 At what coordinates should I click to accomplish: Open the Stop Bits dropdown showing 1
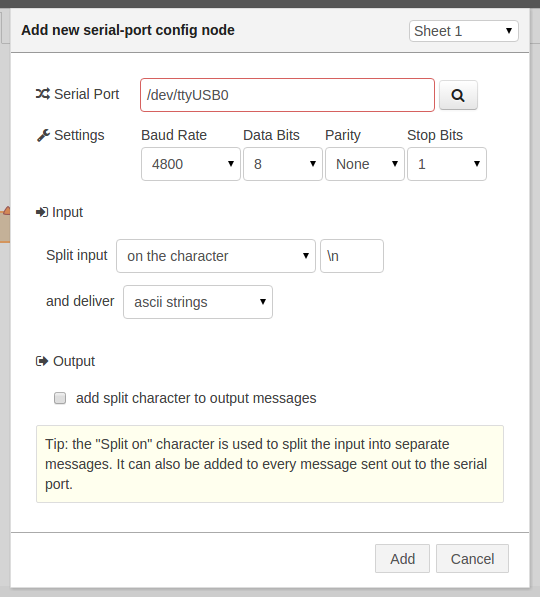(x=447, y=164)
